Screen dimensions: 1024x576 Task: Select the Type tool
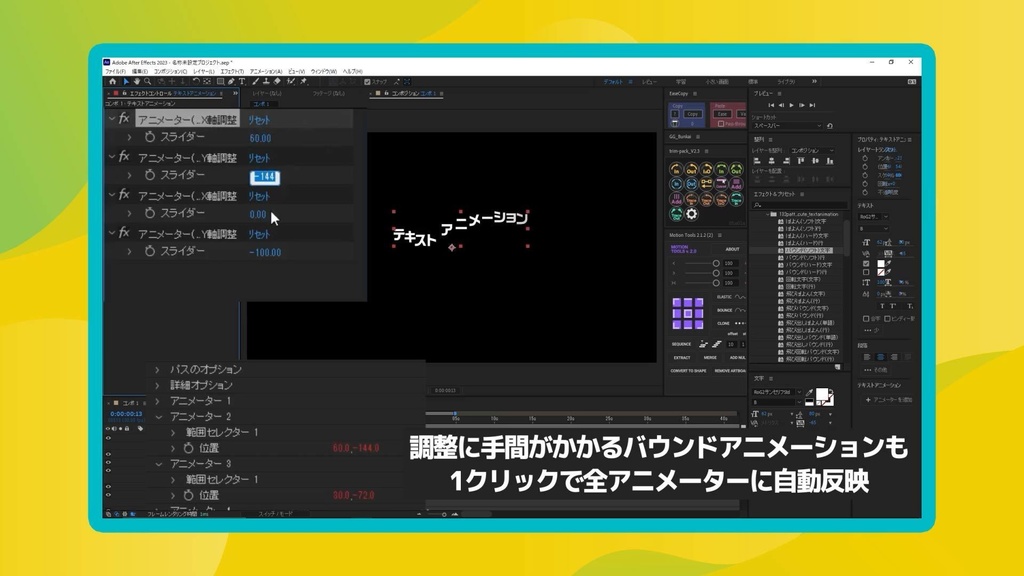pyautogui.click(x=243, y=81)
